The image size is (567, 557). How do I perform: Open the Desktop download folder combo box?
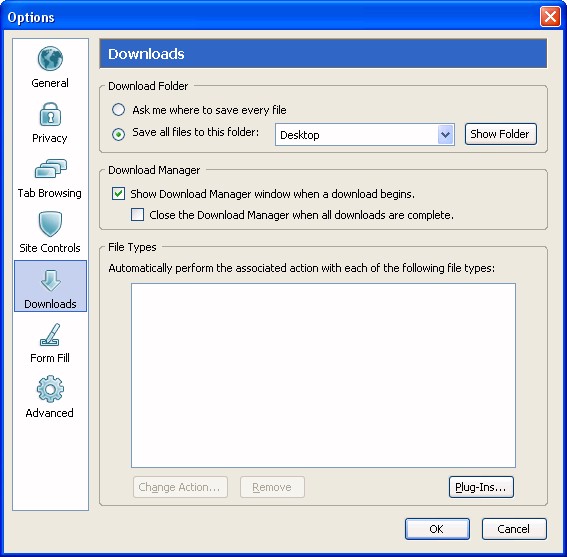(364, 135)
